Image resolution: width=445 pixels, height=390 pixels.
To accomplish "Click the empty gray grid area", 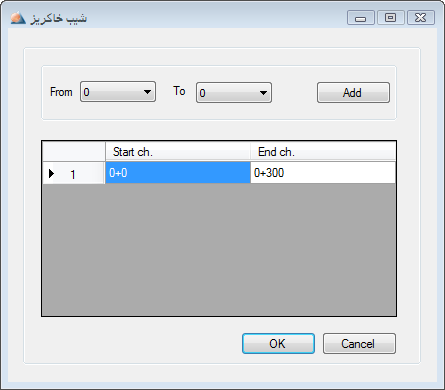I will pos(219,249).
